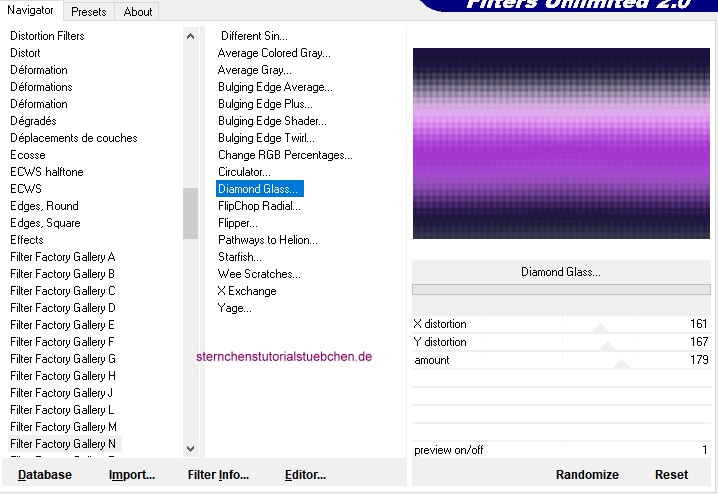Open the Presets tab
The image size is (718, 494).
tap(89, 12)
